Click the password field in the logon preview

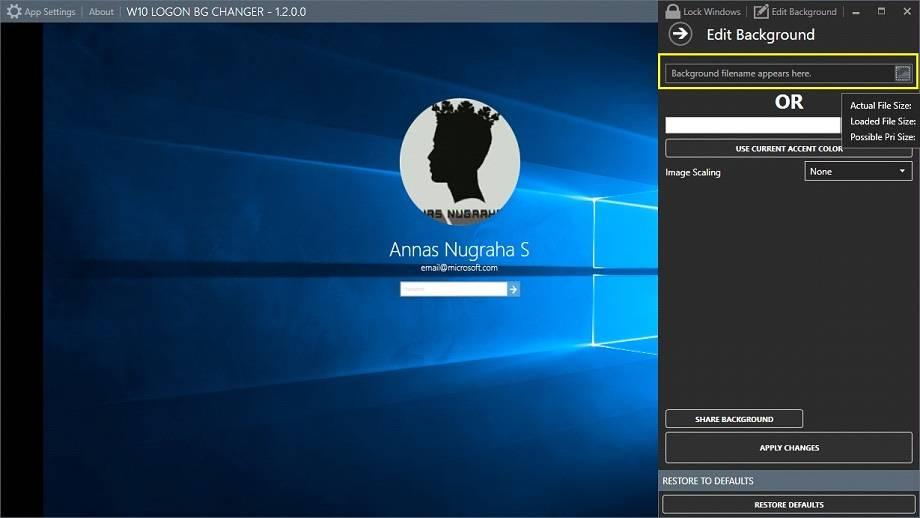(x=453, y=289)
